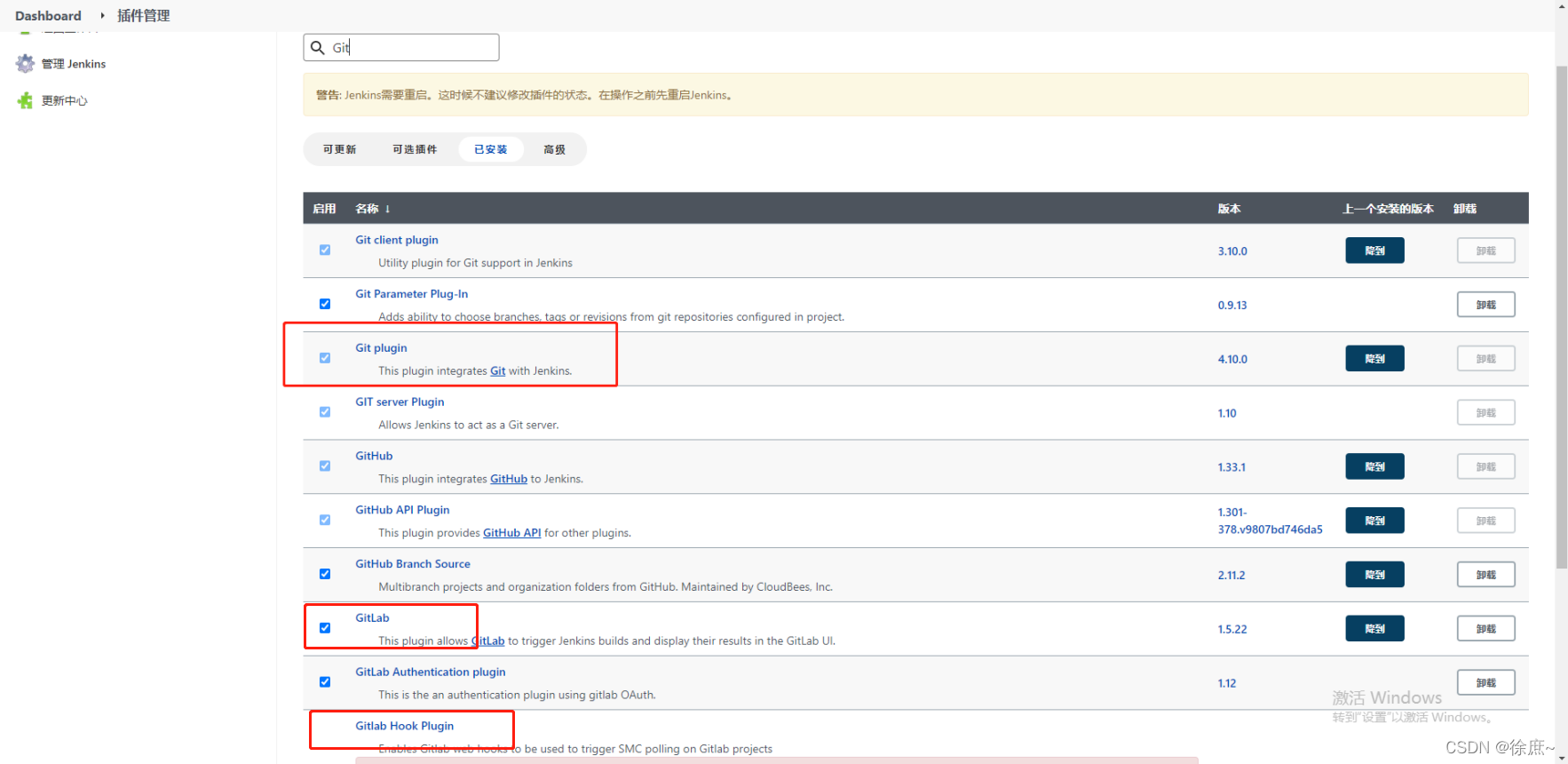Image resolution: width=1568 pixels, height=764 pixels.
Task: Open Gitlab Hook Plugin link
Action: (x=404, y=726)
